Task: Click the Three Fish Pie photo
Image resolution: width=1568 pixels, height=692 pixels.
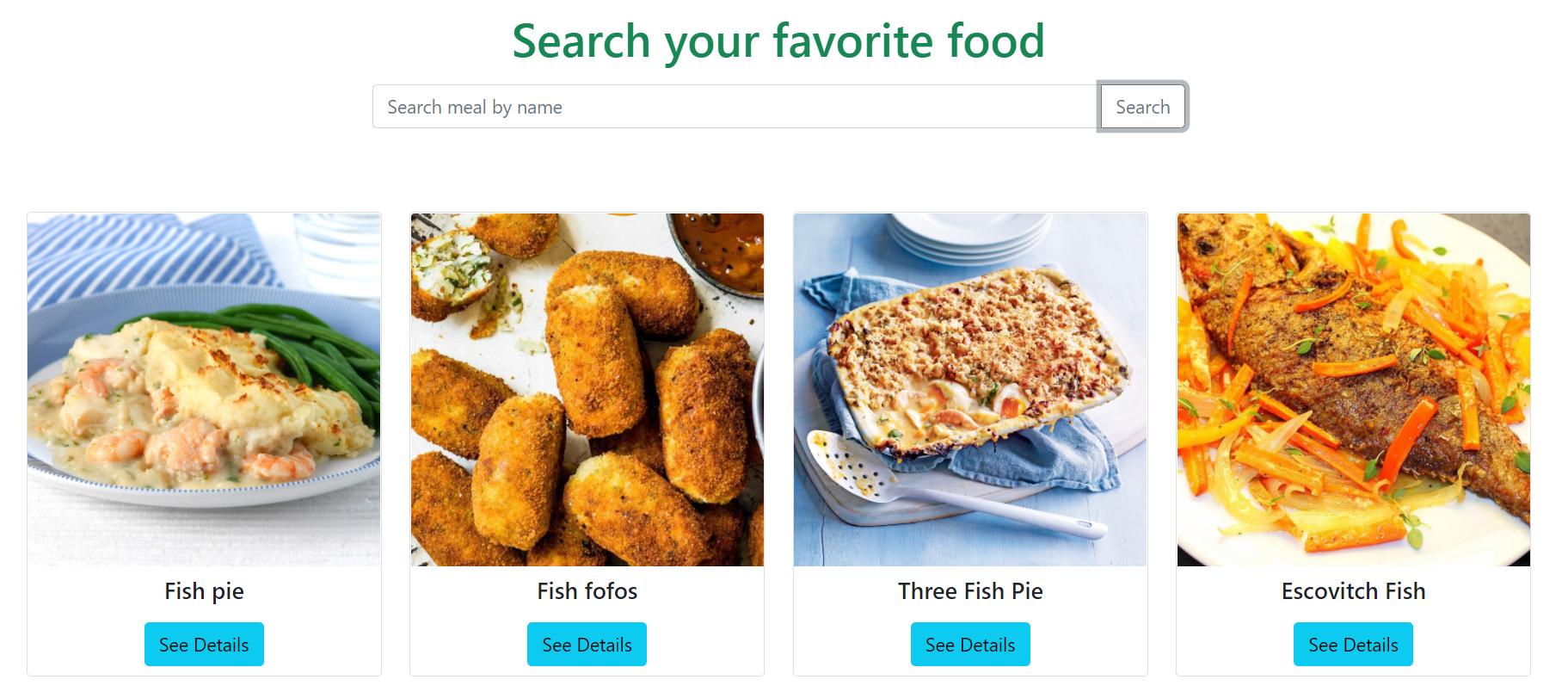Action: (x=970, y=390)
